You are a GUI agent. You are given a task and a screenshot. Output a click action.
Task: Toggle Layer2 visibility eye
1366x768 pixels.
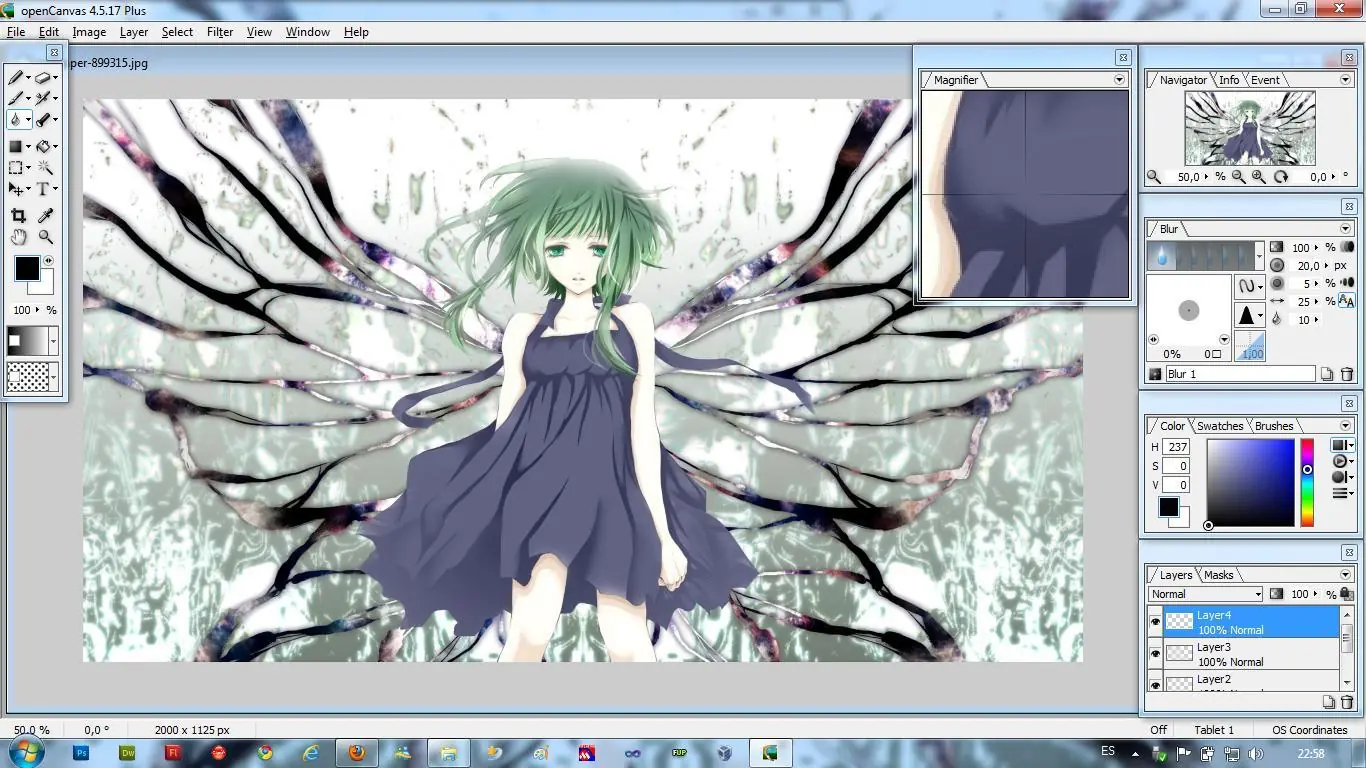[x=1155, y=684]
